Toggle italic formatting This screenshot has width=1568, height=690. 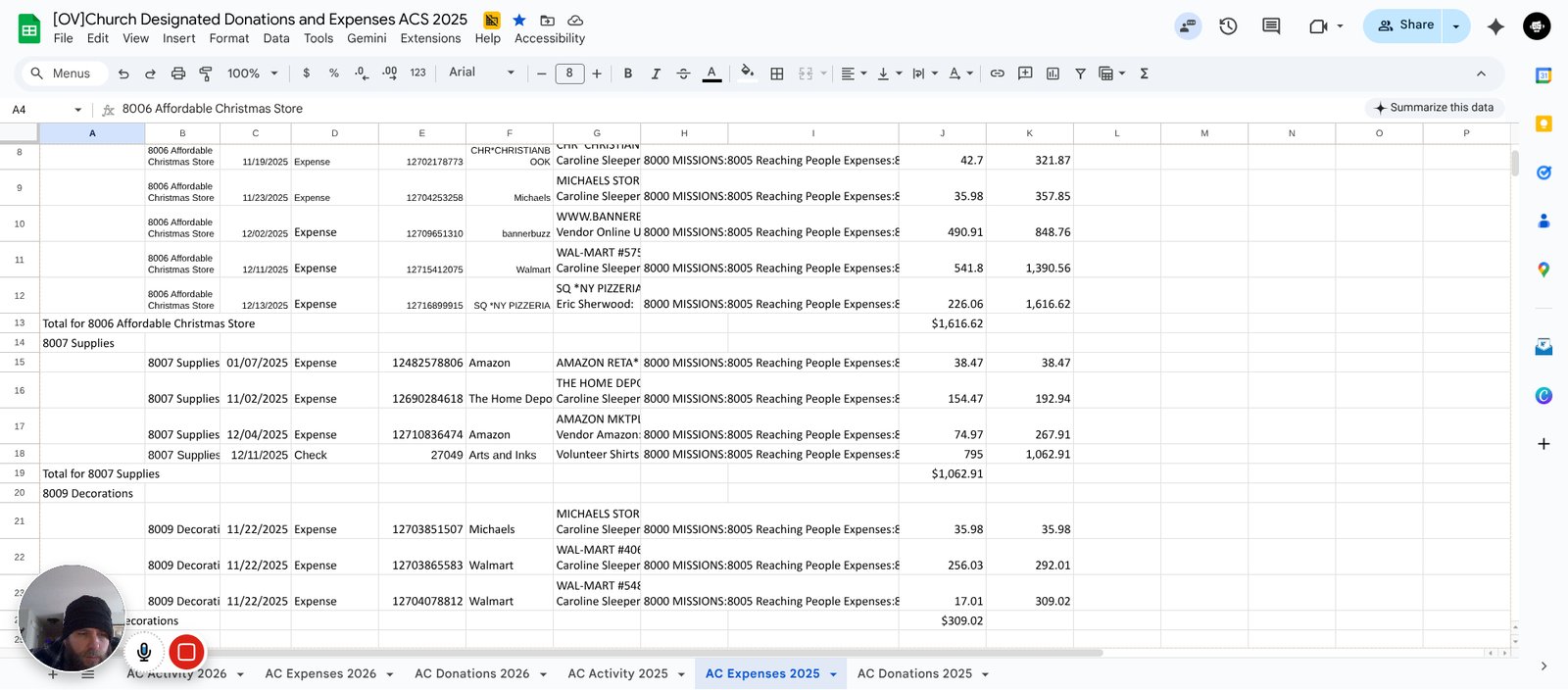(x=656, y=74)
